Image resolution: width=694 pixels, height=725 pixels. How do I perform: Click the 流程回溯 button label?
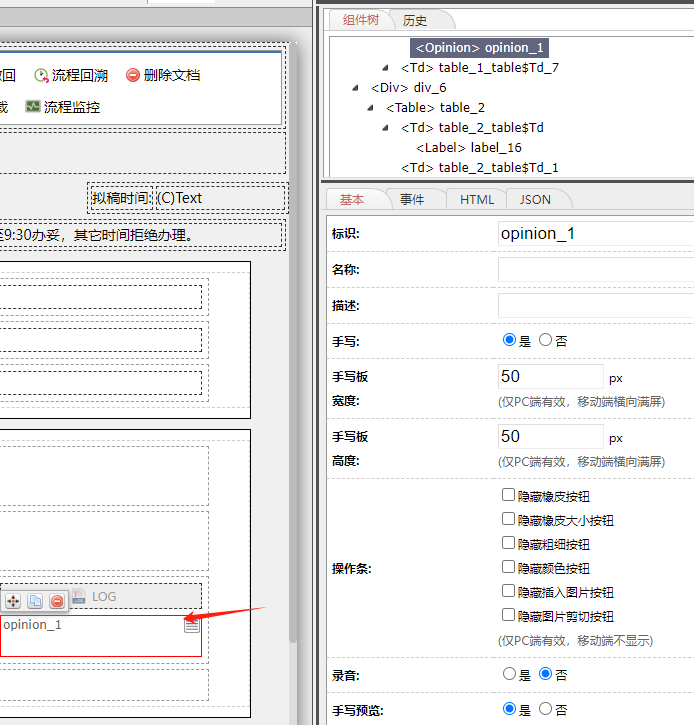[80, 75]
